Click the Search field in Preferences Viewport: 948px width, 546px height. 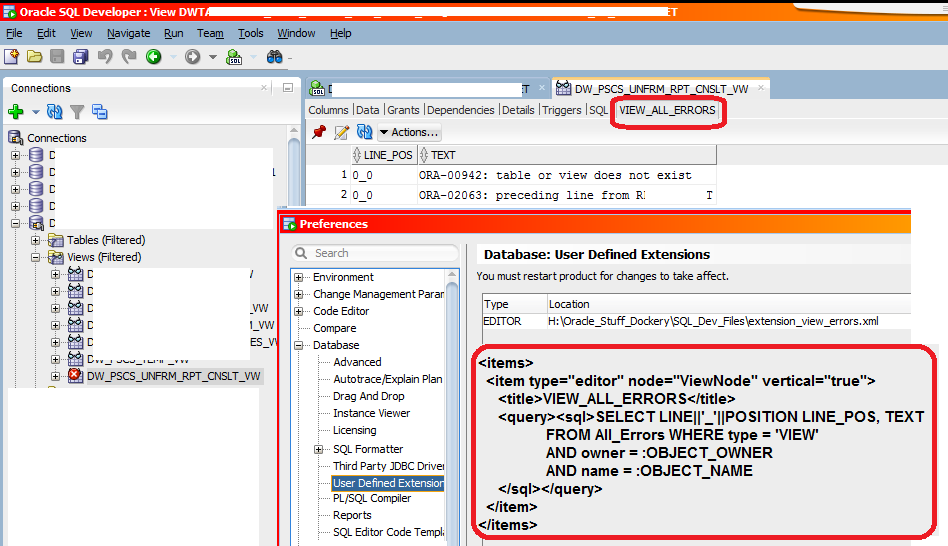click(x=375, y=253)
